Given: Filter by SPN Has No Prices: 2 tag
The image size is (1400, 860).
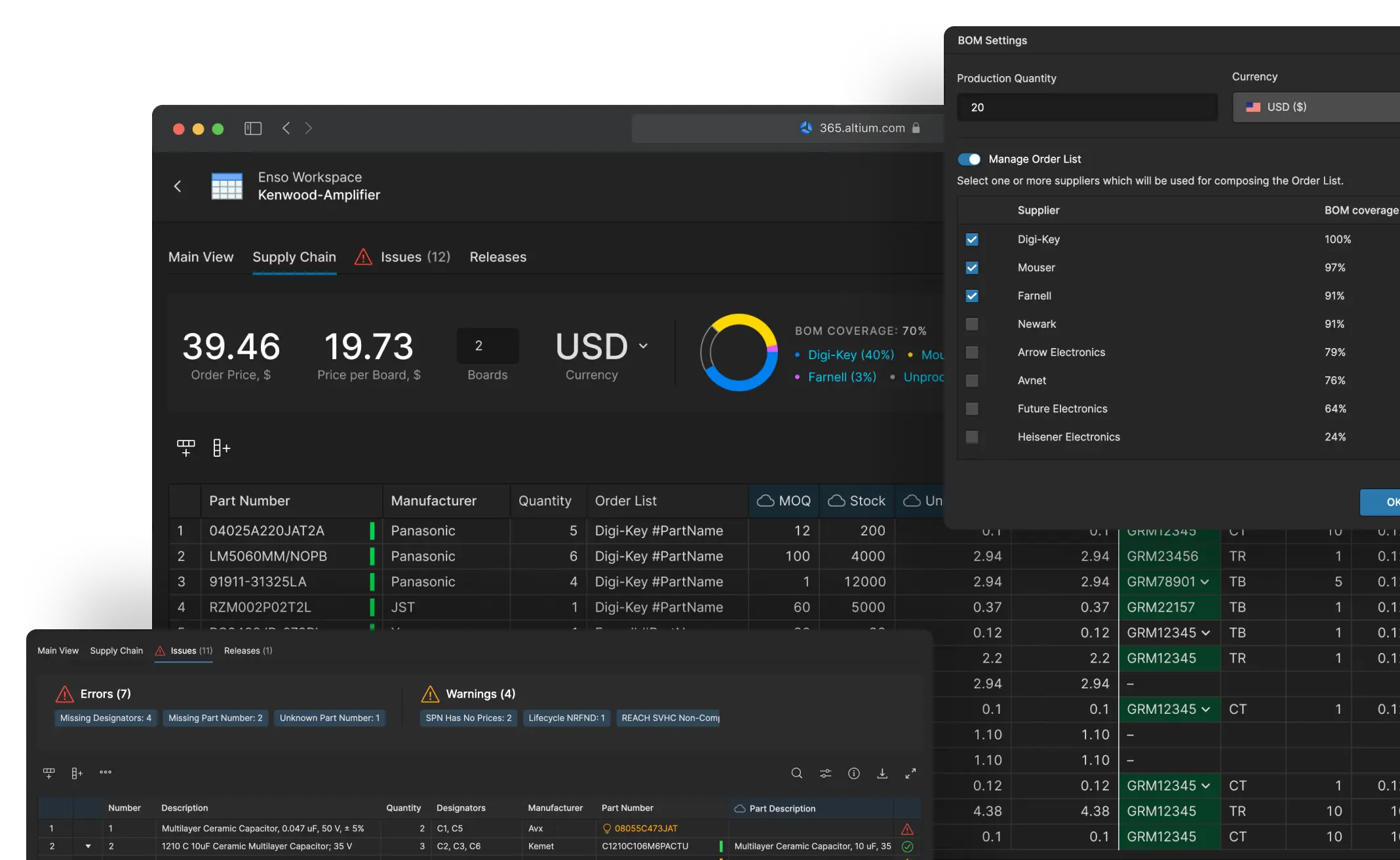Looking at the screenshot, I should click(469, 718).
